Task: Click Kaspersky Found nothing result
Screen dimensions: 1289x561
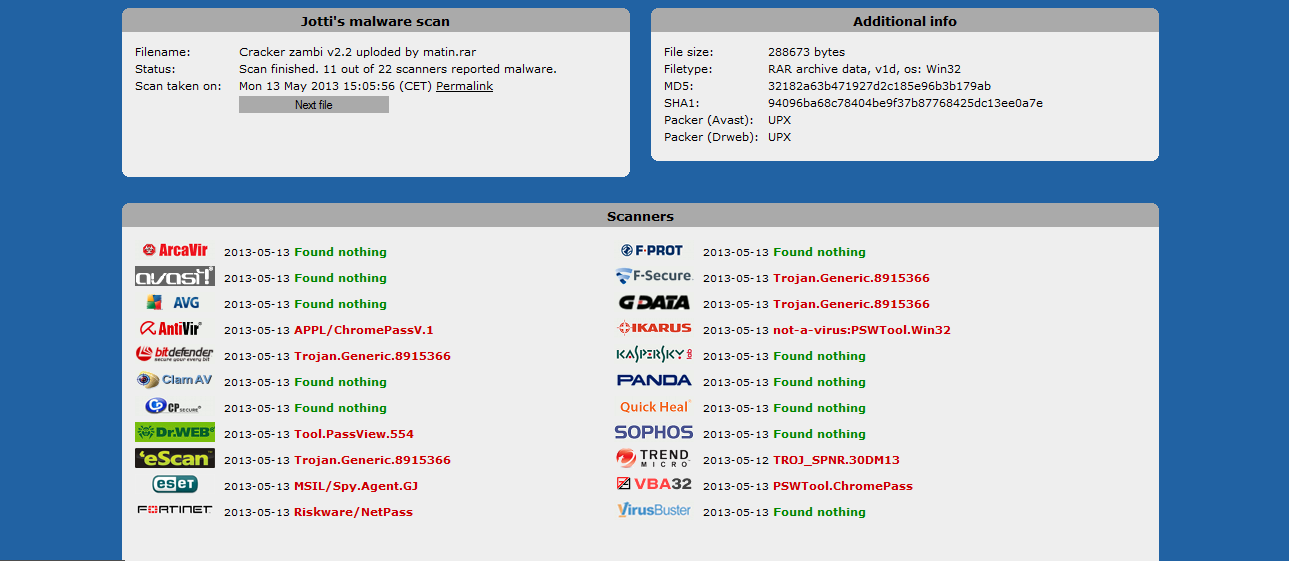Action: (819, 356)
